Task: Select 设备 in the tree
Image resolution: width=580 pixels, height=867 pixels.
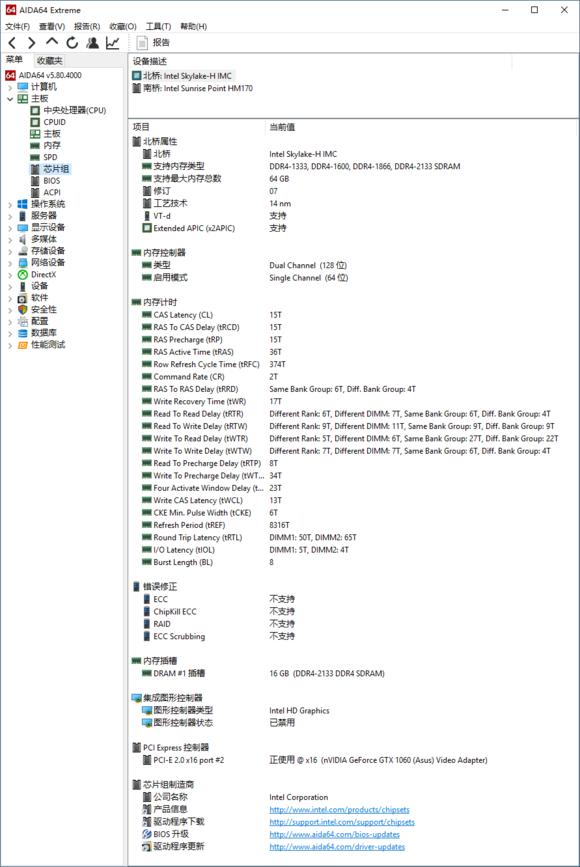Action: tap(39, 286)
